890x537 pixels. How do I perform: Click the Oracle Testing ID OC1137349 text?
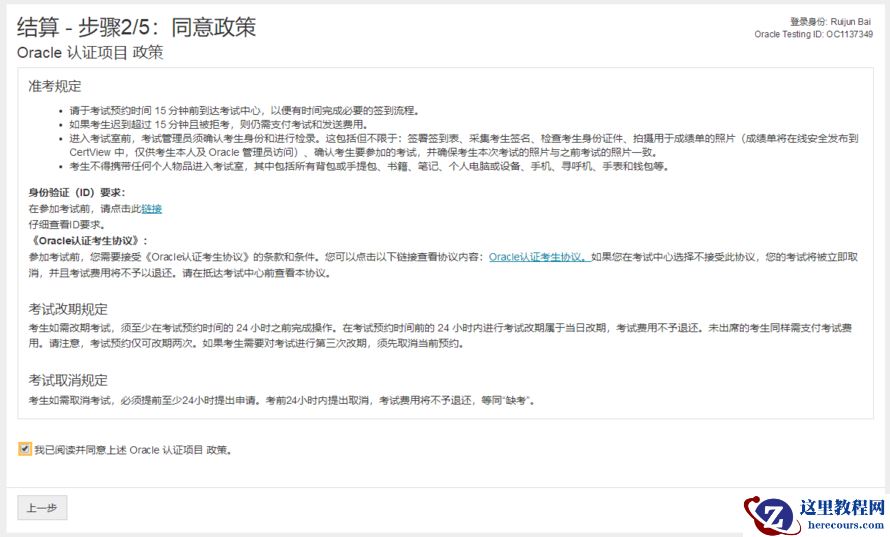[x=813, y=34]
